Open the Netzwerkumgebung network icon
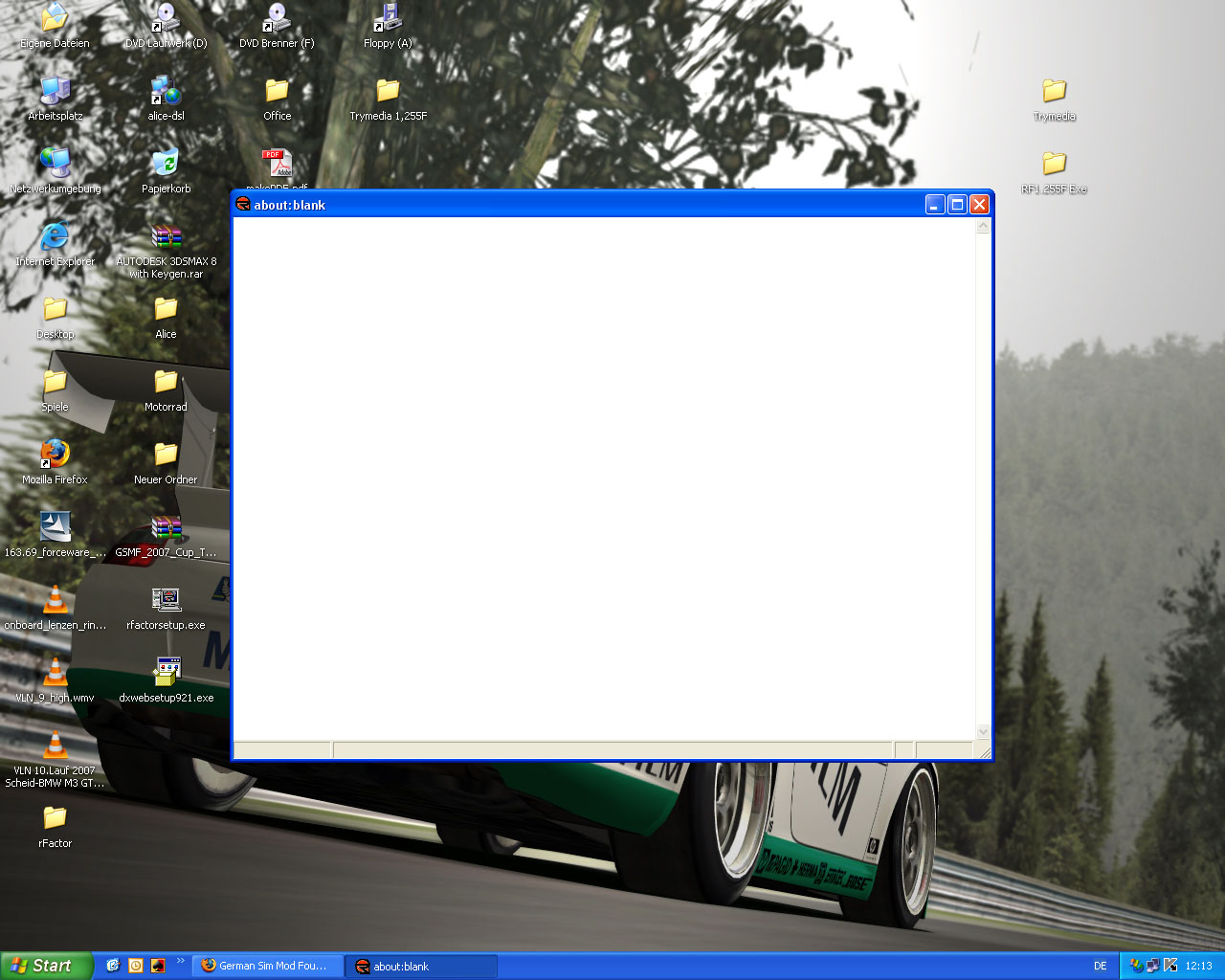 55,163
